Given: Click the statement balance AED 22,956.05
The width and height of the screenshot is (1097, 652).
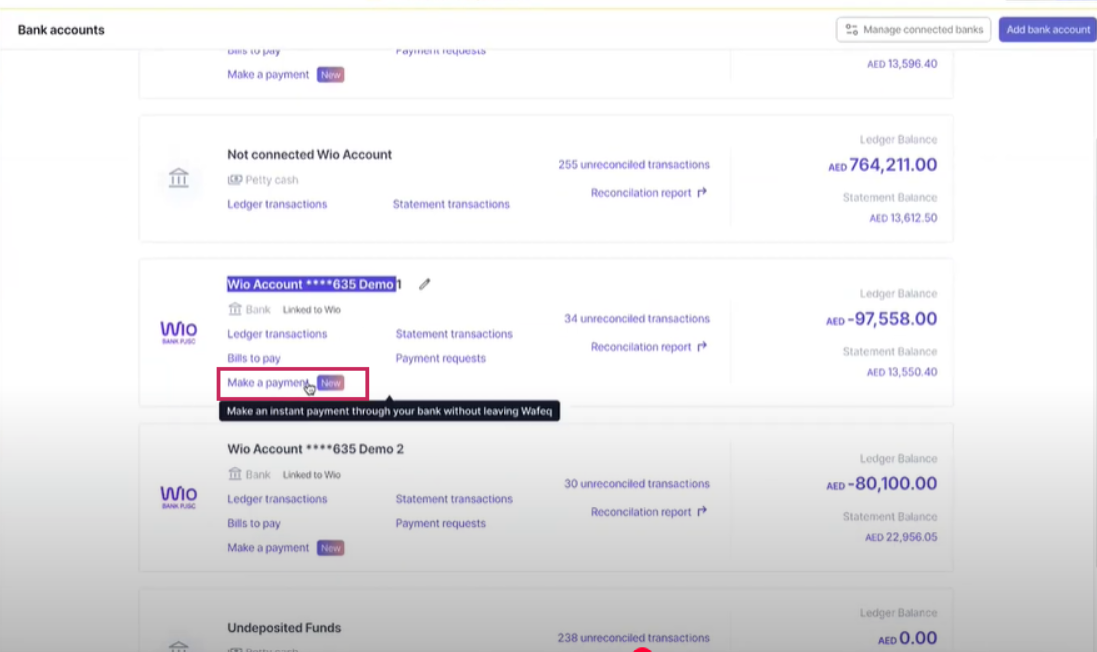Looking at the screenshot, I should pyautogui.click(x=901, y=537).
